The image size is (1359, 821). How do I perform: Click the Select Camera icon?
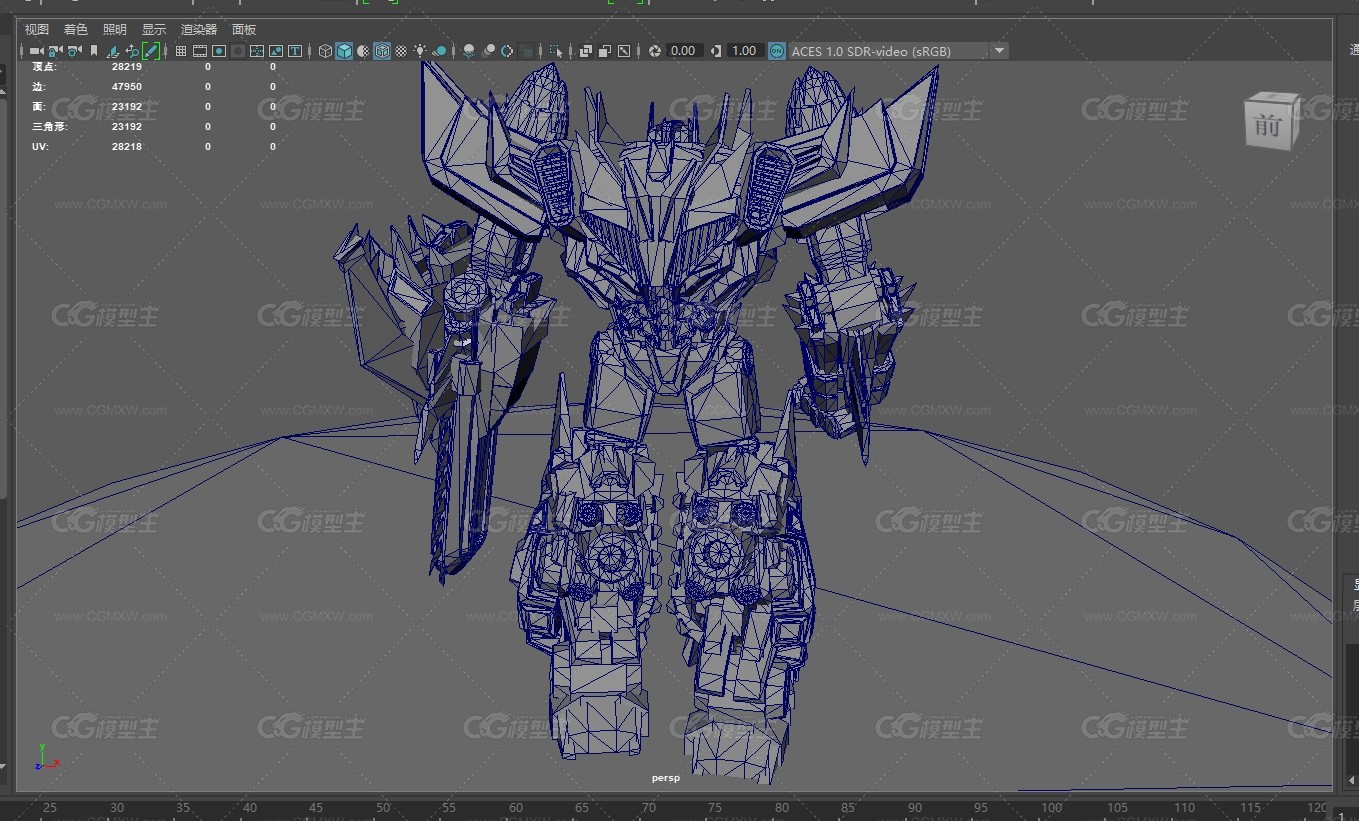pyautogui.click(x=36, y=51)
